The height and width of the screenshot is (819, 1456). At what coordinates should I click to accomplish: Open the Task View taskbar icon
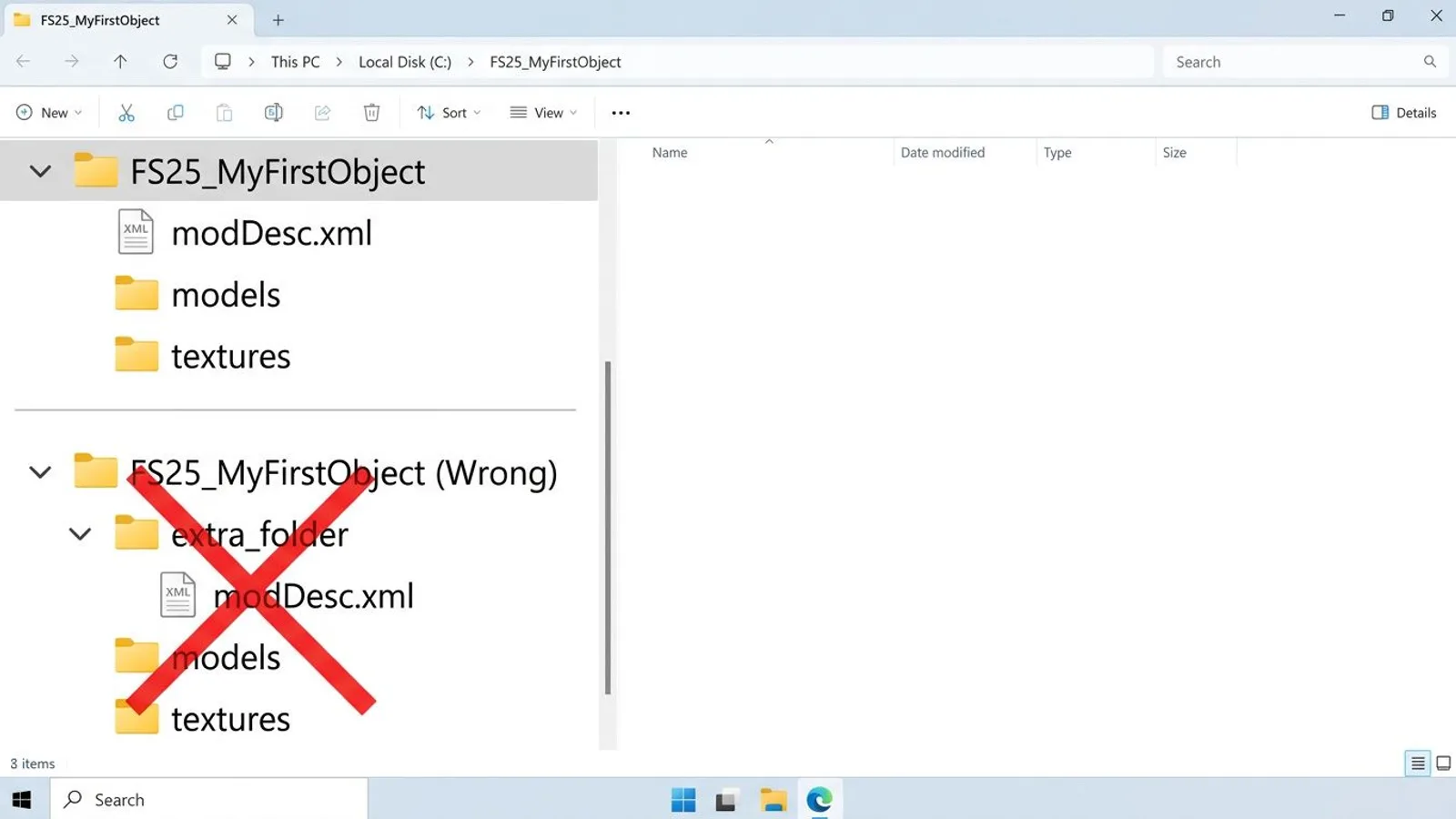click(725, 800)
